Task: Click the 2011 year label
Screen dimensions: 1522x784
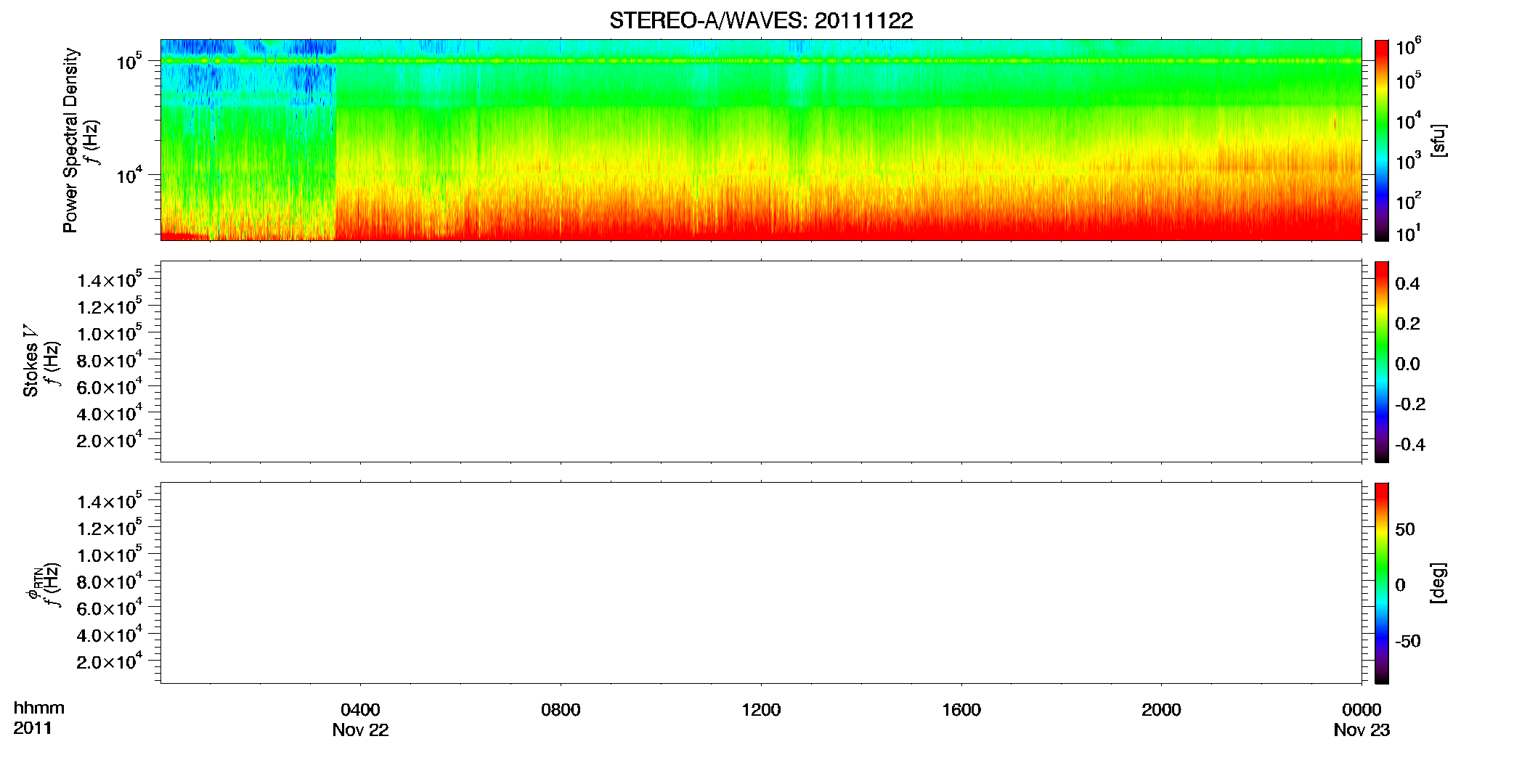Action: [33, 728]
